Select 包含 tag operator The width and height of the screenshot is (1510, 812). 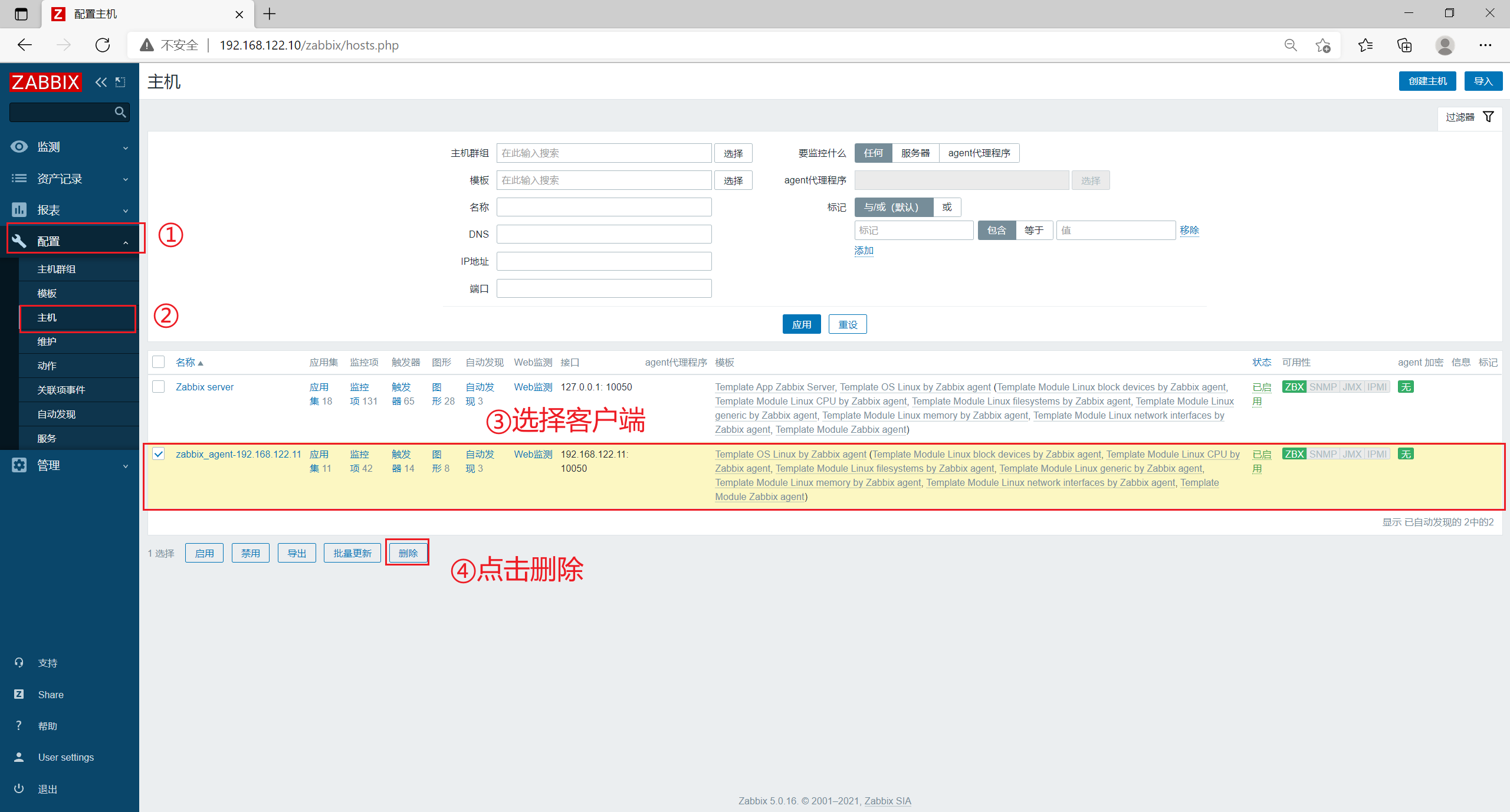click(997, 230)
